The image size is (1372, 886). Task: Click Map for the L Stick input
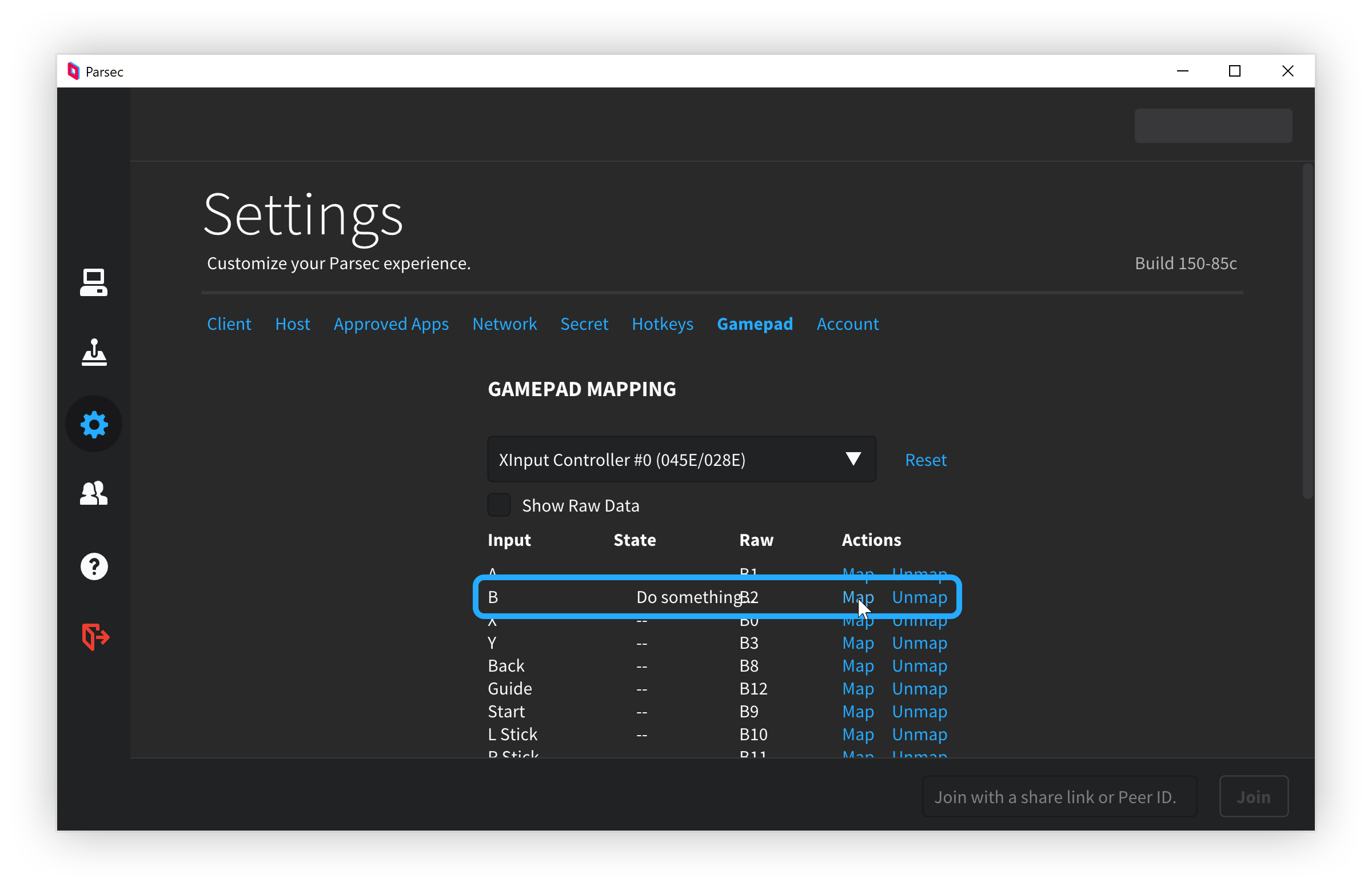point(857,735)
